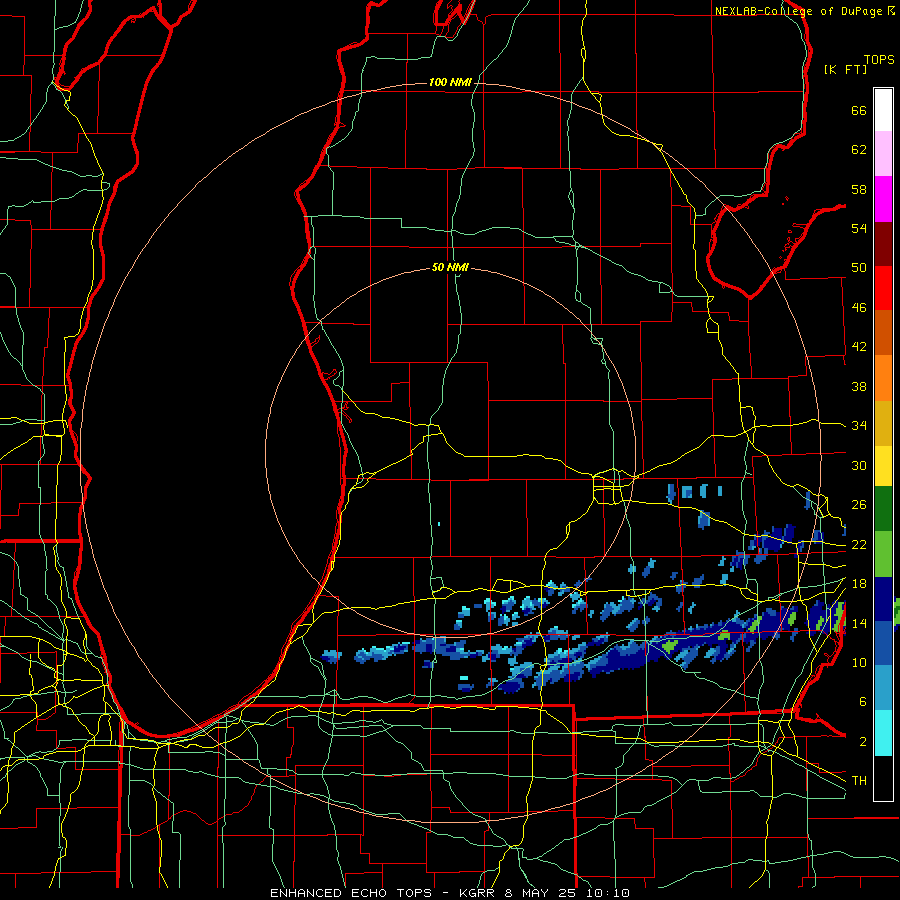The height and width of the screenshot is (900, 900).
Task: Click the legend value '2'
Action: 863,742
